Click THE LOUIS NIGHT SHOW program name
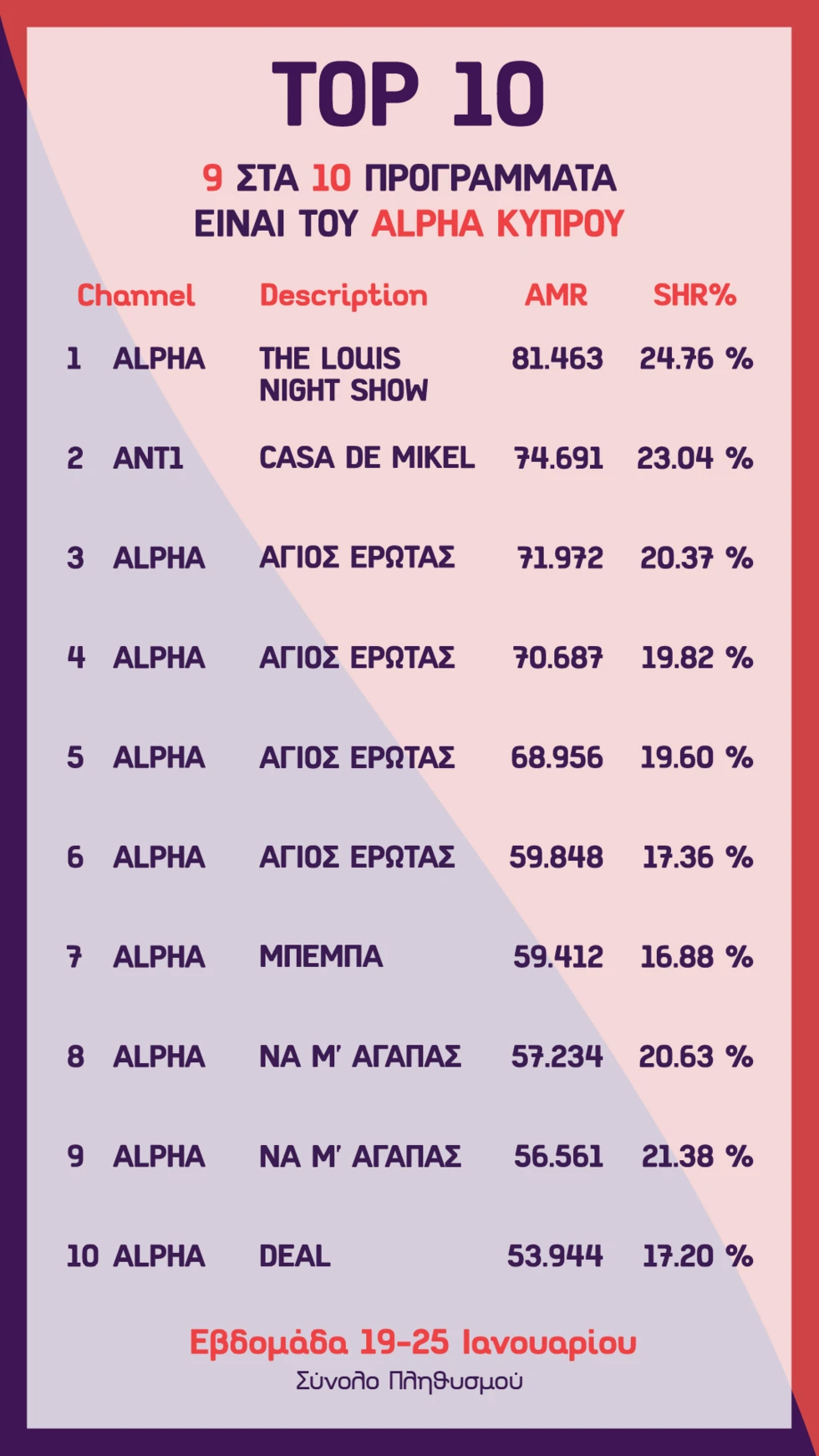This screenshot has height=1456, width=819. click(x=343, y=374)
